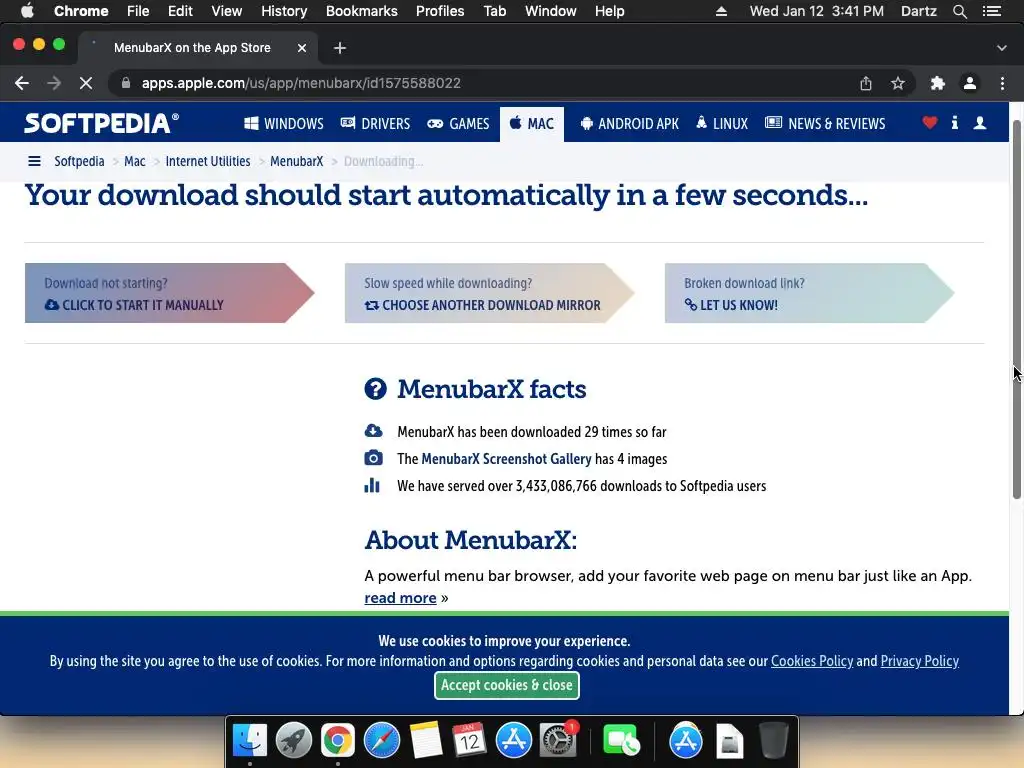
Task: Select the Mac section tab
Action: pyautogui.click(x=532, y=123)
